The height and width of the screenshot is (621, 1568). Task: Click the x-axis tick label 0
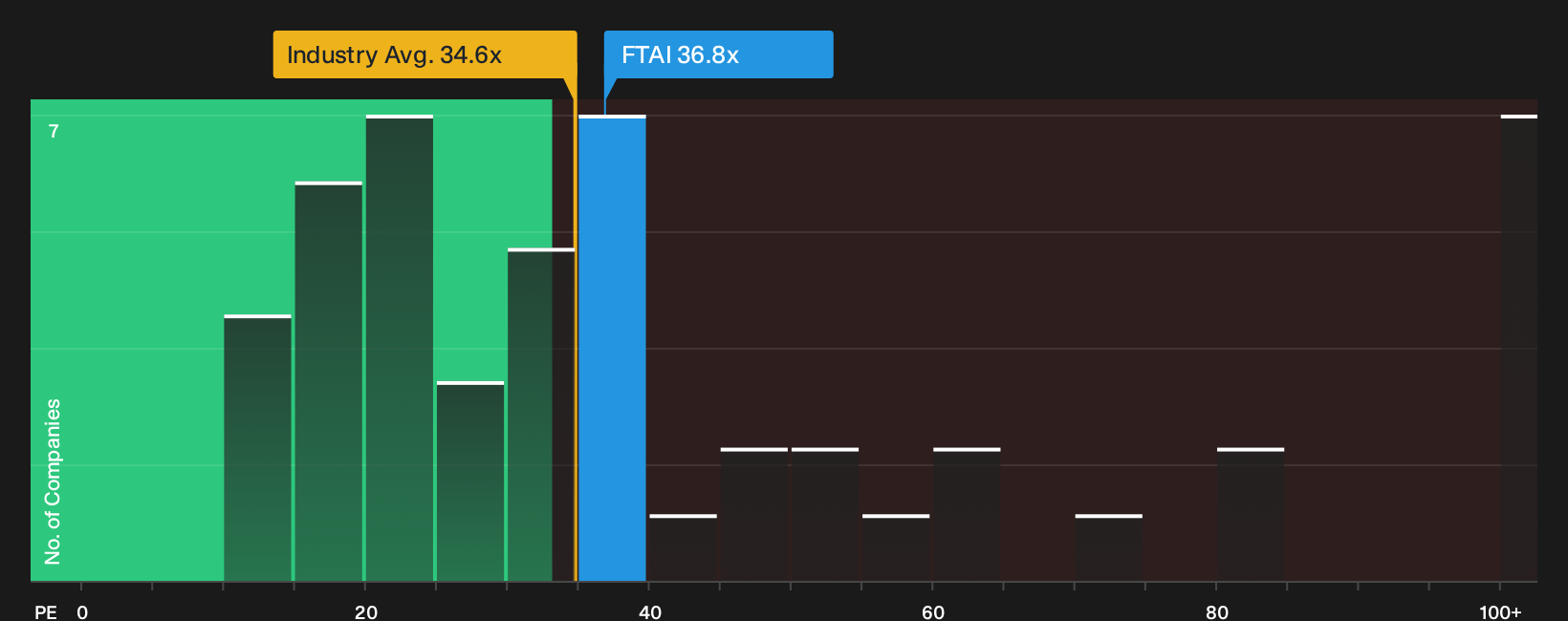point(82,612)
